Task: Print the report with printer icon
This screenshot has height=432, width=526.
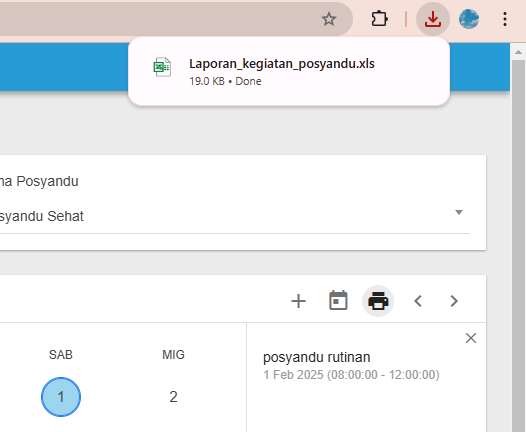Action: [x=378, y=301]
